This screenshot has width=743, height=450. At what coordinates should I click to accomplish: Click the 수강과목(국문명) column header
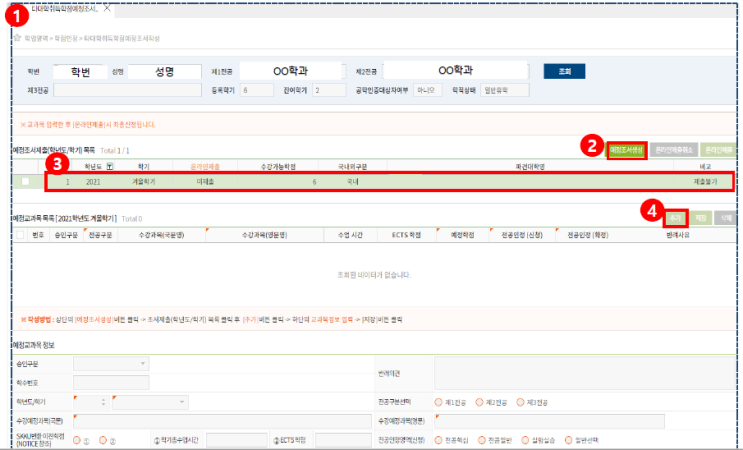pyautogui.click(x=161, y=235)
